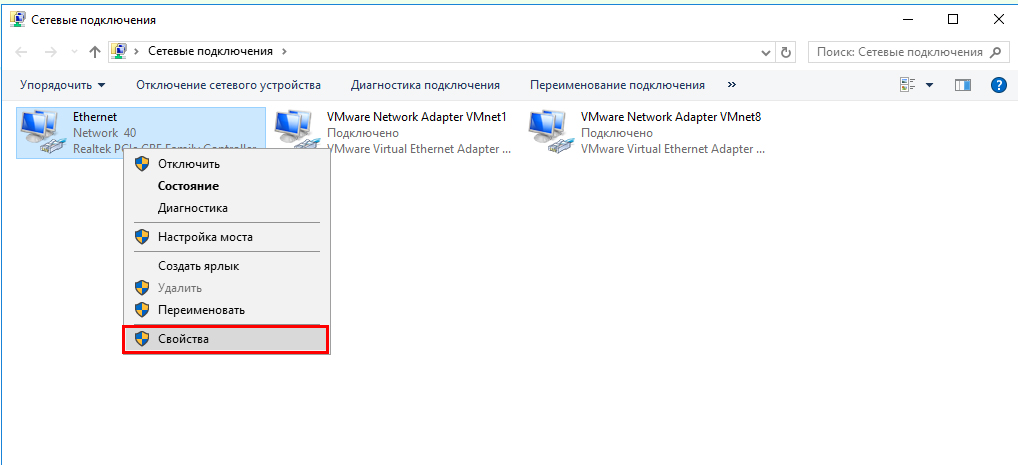
Task: Click VMware Network Adapter VMnet8 name
Action: point(671,118)
